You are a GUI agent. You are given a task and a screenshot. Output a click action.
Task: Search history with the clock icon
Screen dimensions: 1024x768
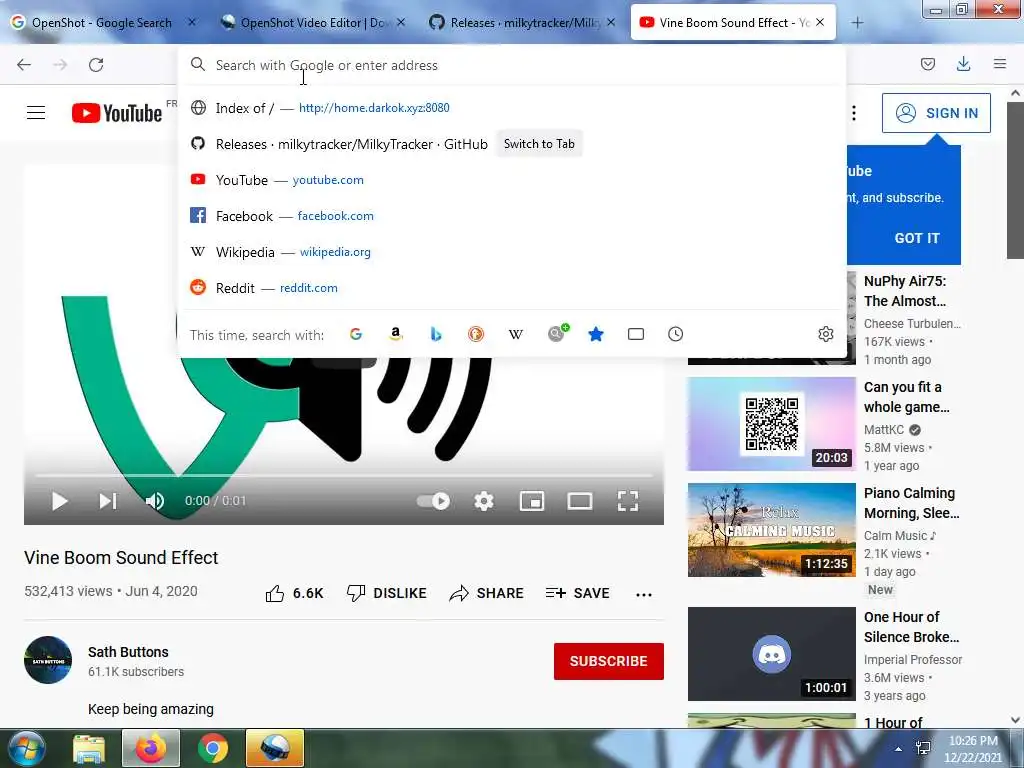[676, 334]
